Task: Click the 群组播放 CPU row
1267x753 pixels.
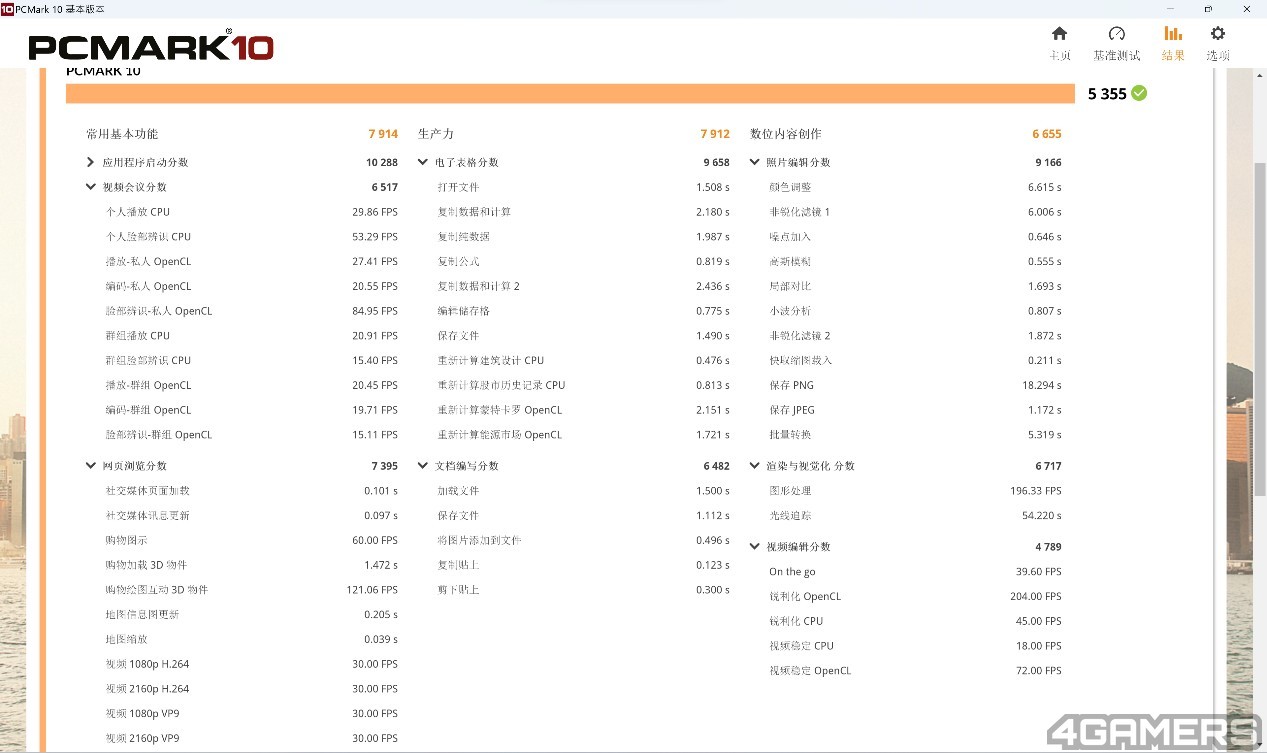Action: click(x=252, y=336)
